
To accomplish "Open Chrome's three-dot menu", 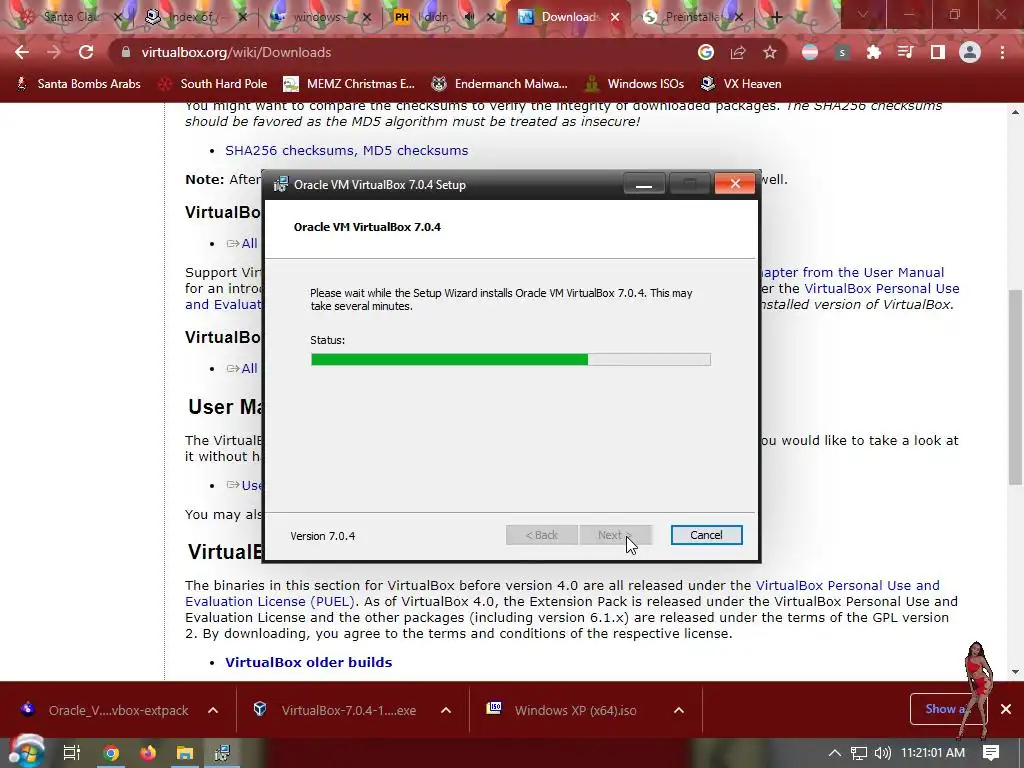I will (1002, 52).
